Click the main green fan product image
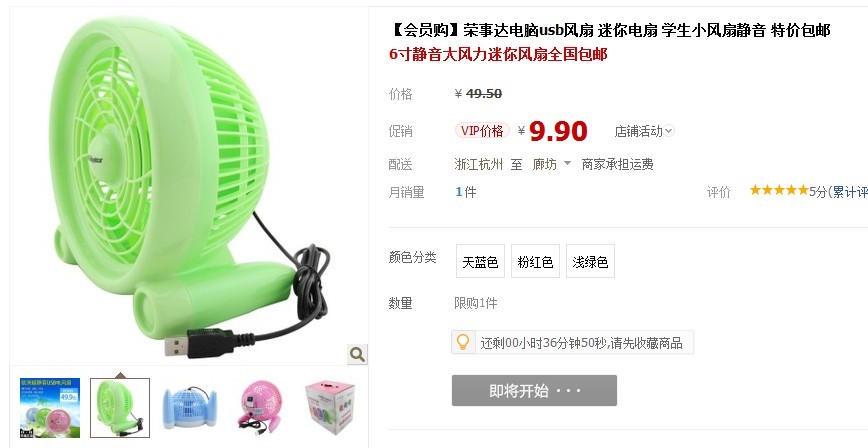 [x=189, y=186]
